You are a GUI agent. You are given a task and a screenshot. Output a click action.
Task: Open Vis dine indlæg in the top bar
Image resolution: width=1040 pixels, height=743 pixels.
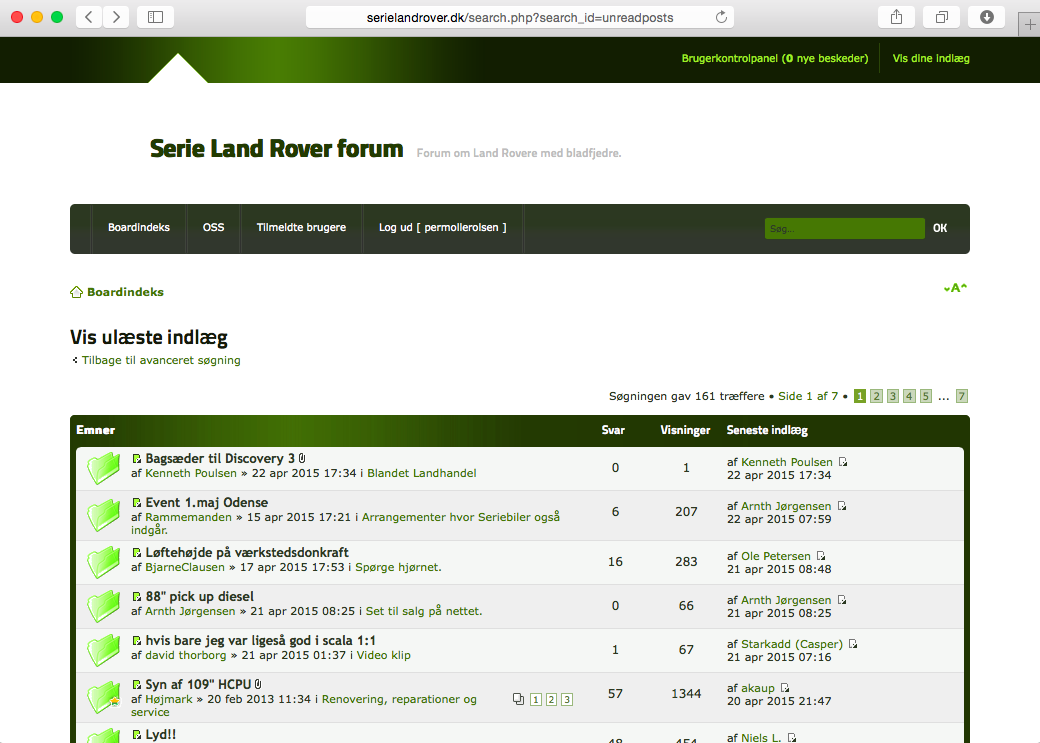pyautogui.click(x=931, y=58)
